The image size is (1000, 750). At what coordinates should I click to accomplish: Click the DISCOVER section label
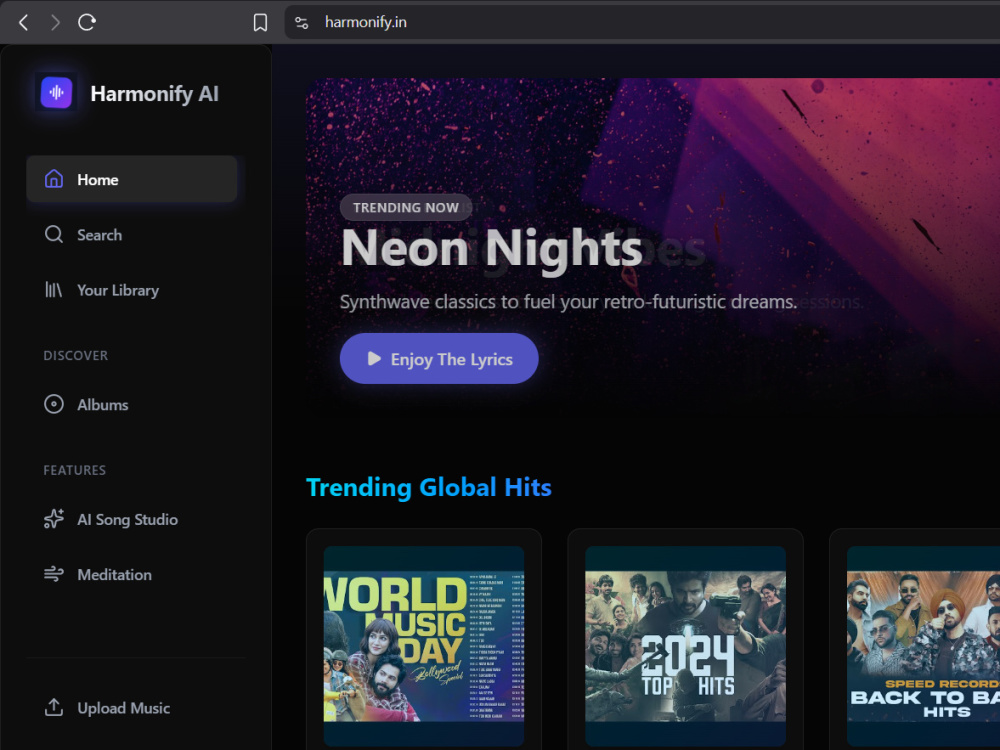75,355
